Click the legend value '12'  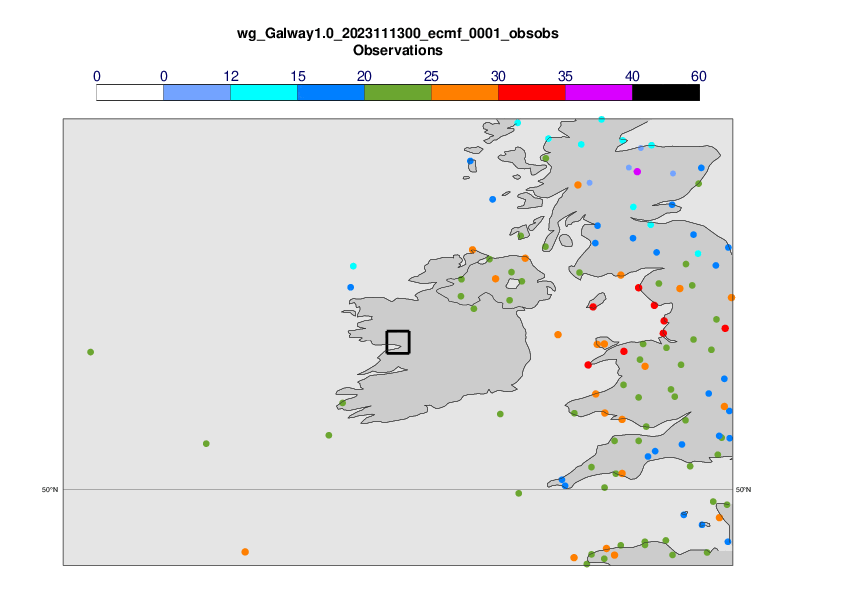[x=231, y=76]
